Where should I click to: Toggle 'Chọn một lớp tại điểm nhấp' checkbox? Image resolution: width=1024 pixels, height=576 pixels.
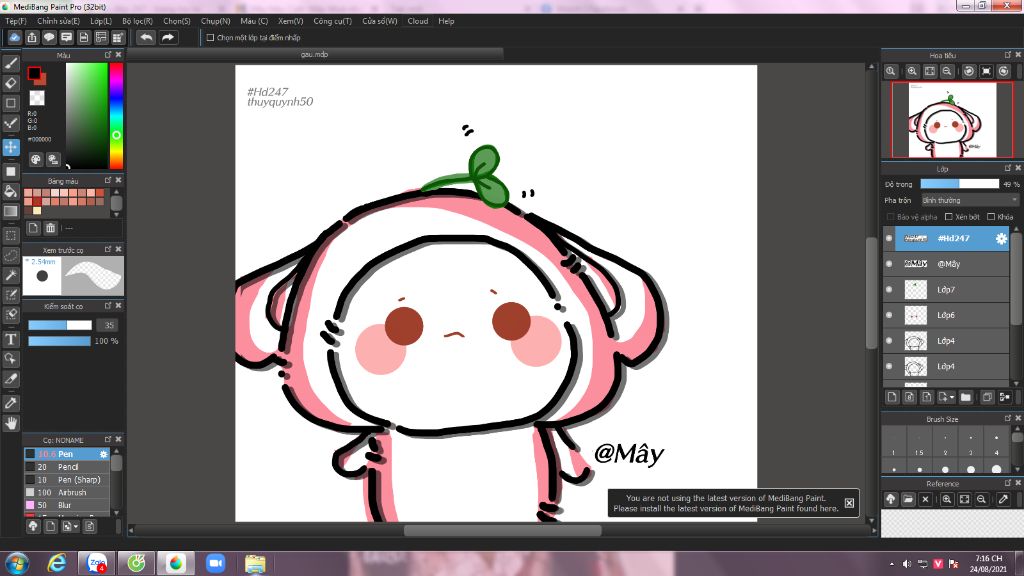pos(210,38)
